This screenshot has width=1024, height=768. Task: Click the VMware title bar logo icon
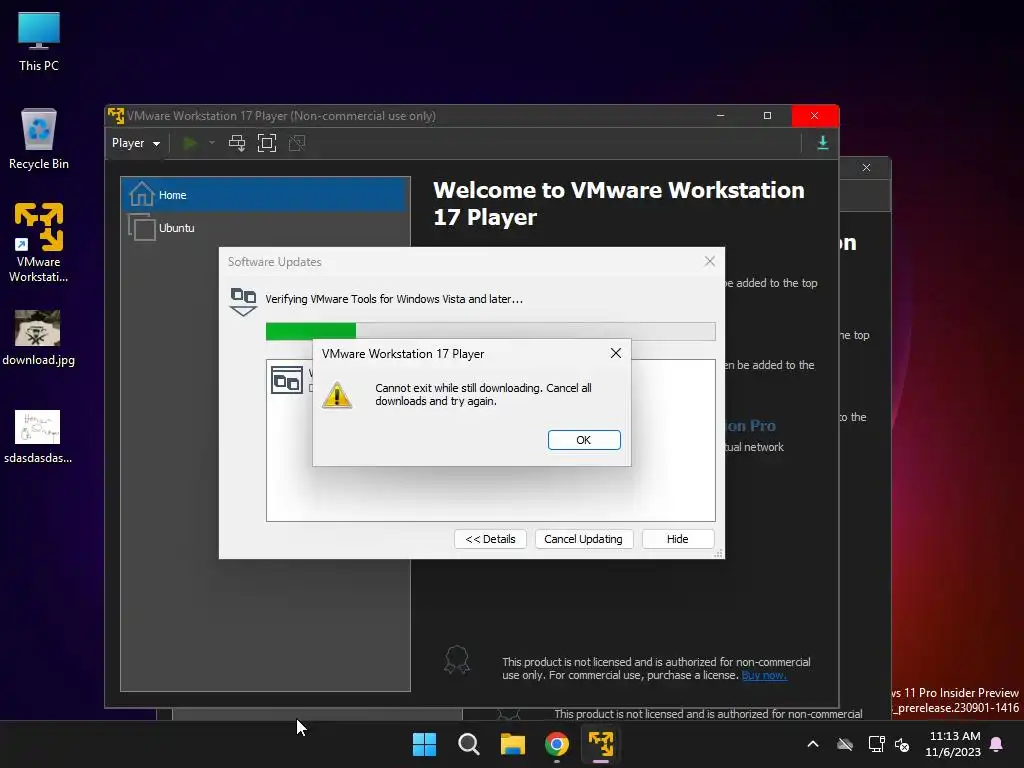coord(116,116)
